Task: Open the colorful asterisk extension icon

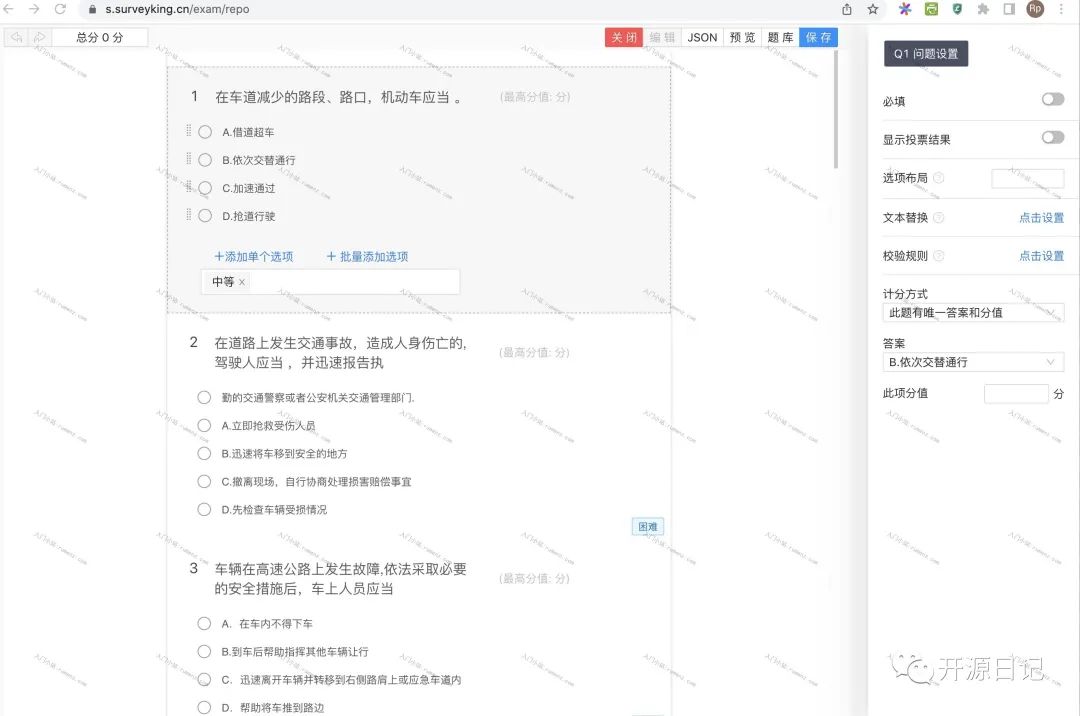Action: point(905,9)
